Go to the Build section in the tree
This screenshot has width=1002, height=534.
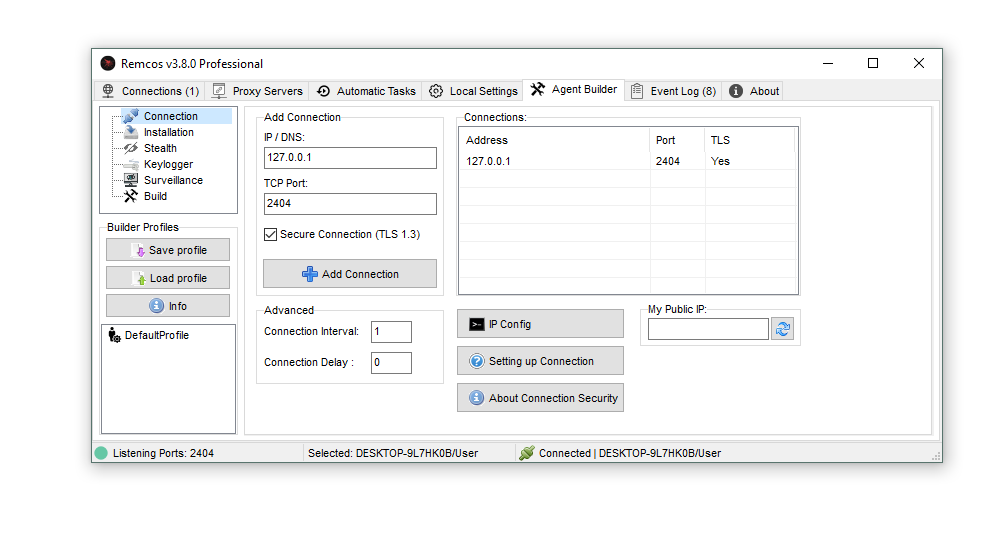pyautogui.click(x=155, y=196)
